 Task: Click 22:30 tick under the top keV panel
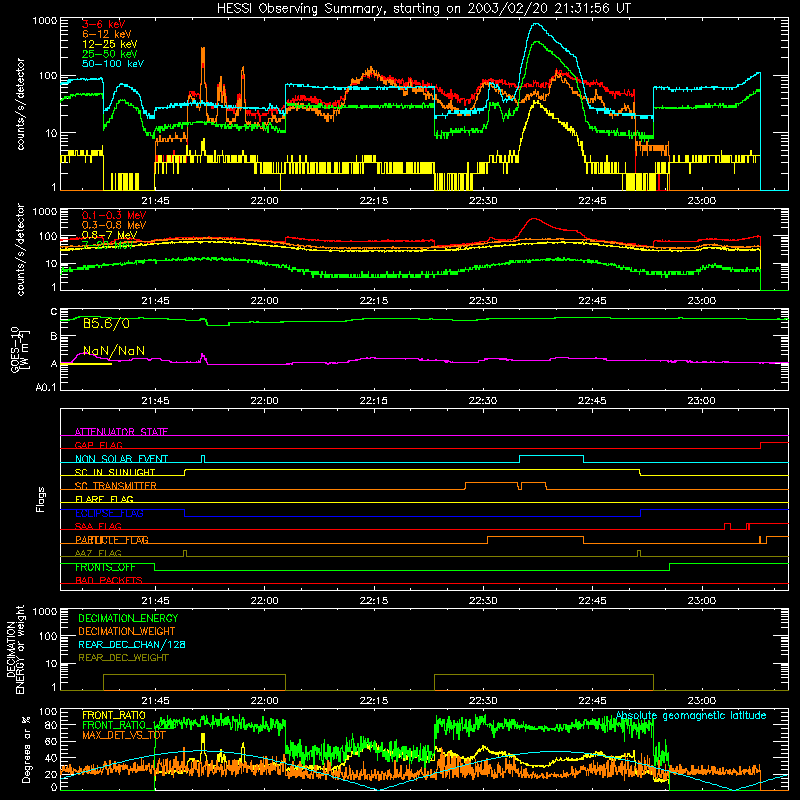pyautogui.click(x=483, y=201)
